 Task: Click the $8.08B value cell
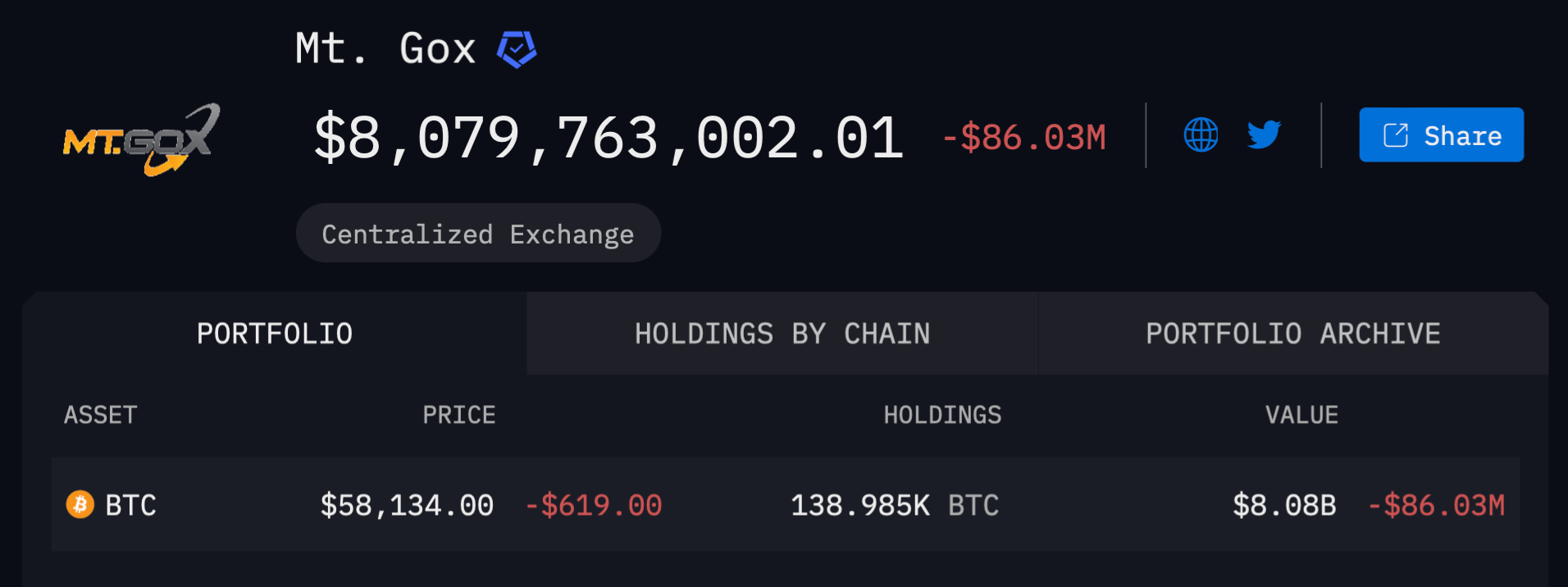(x=1284, y=505)
